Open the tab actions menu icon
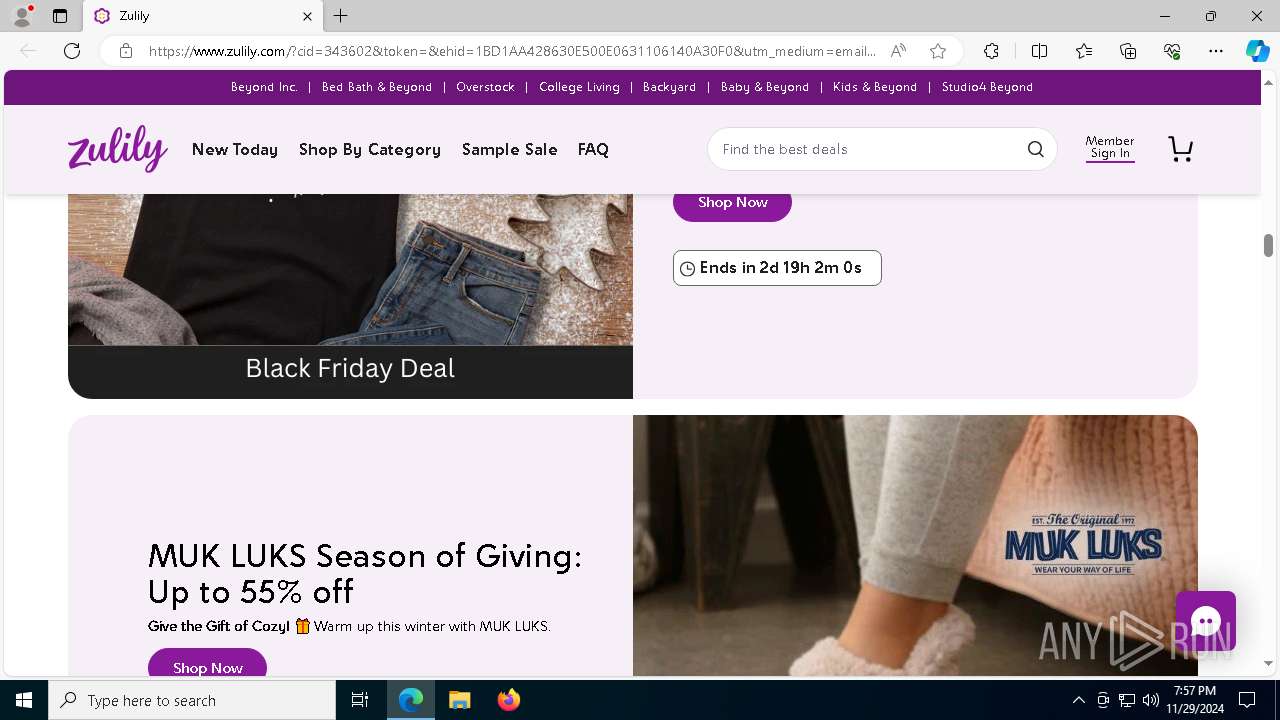Image resolution: width=1280 pixels, height=720 pixels. pos(60,16)
